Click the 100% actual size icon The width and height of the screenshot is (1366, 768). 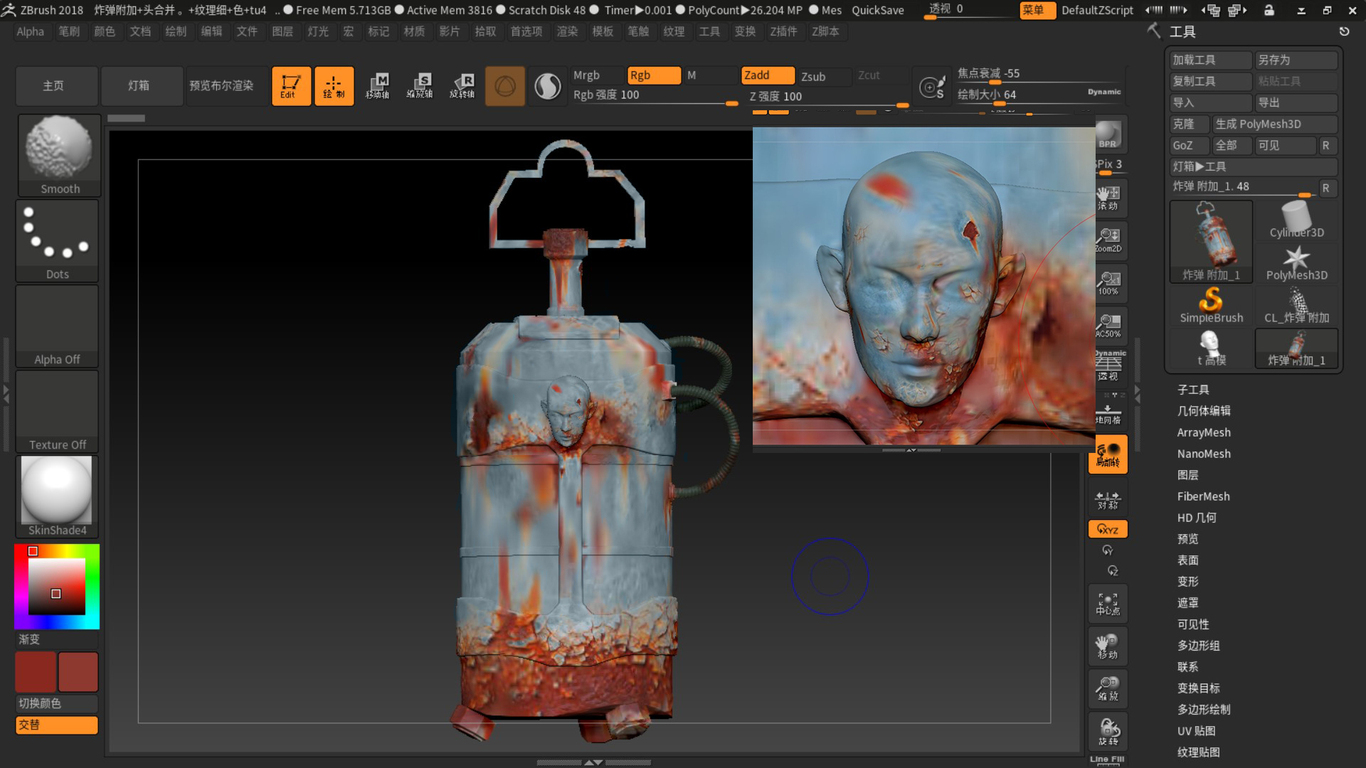[x=1108, y=283]
